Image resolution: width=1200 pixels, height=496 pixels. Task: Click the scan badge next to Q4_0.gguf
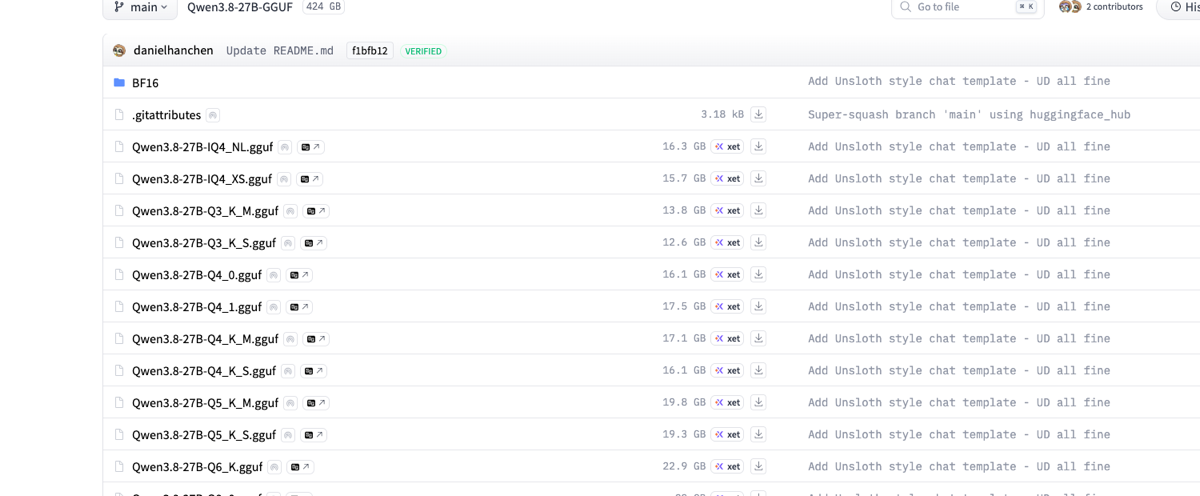273,275
